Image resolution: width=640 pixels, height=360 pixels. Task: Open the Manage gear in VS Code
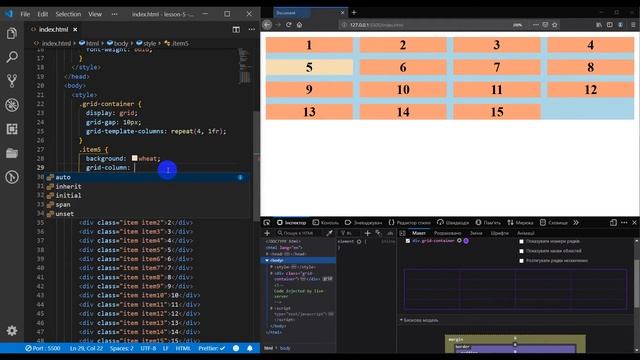12,330
